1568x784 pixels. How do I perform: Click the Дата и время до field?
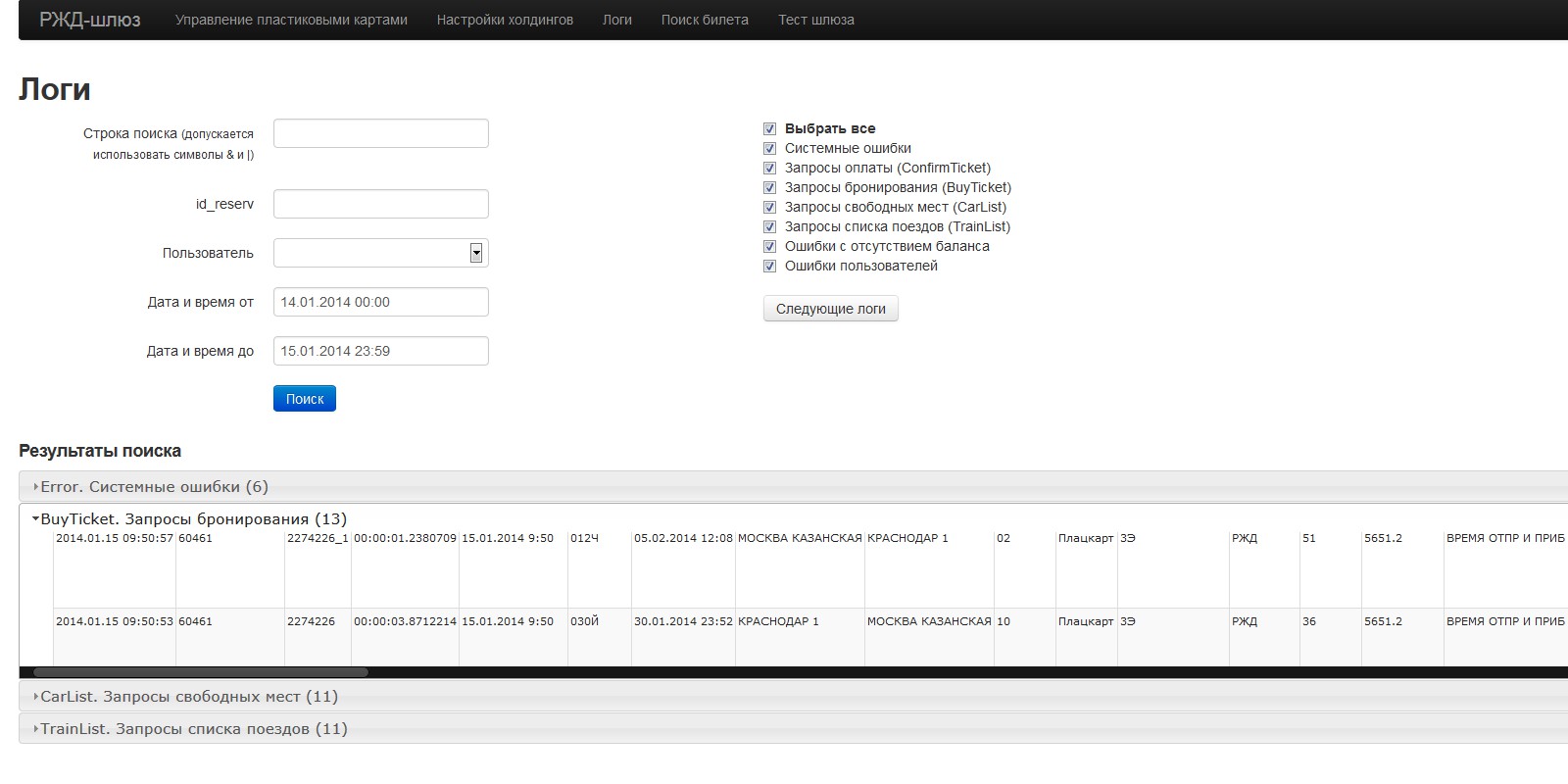pyautogui.click(x=381, y=351)
